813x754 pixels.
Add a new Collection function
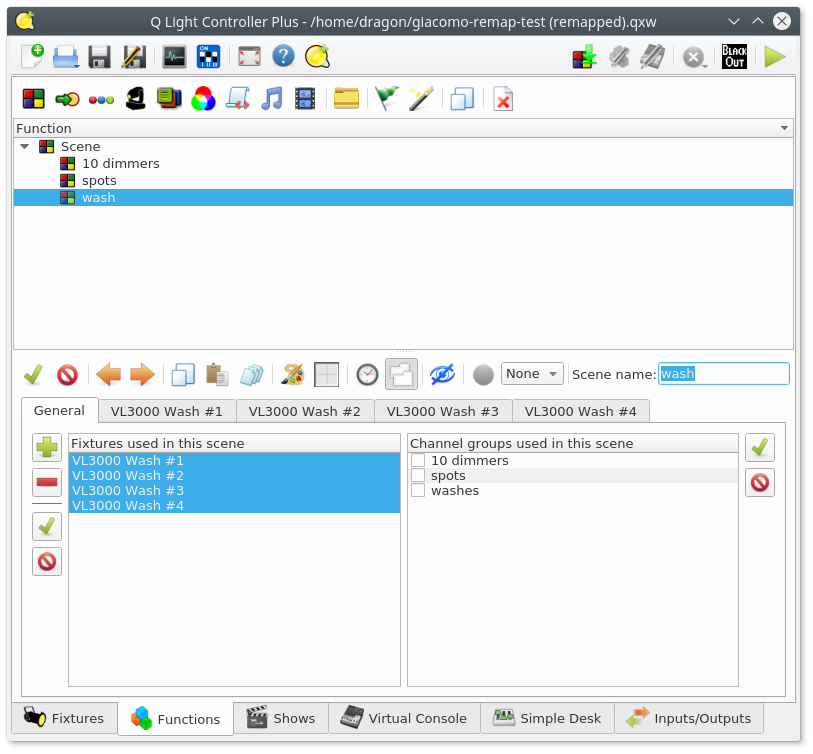[x=169, y=99]
